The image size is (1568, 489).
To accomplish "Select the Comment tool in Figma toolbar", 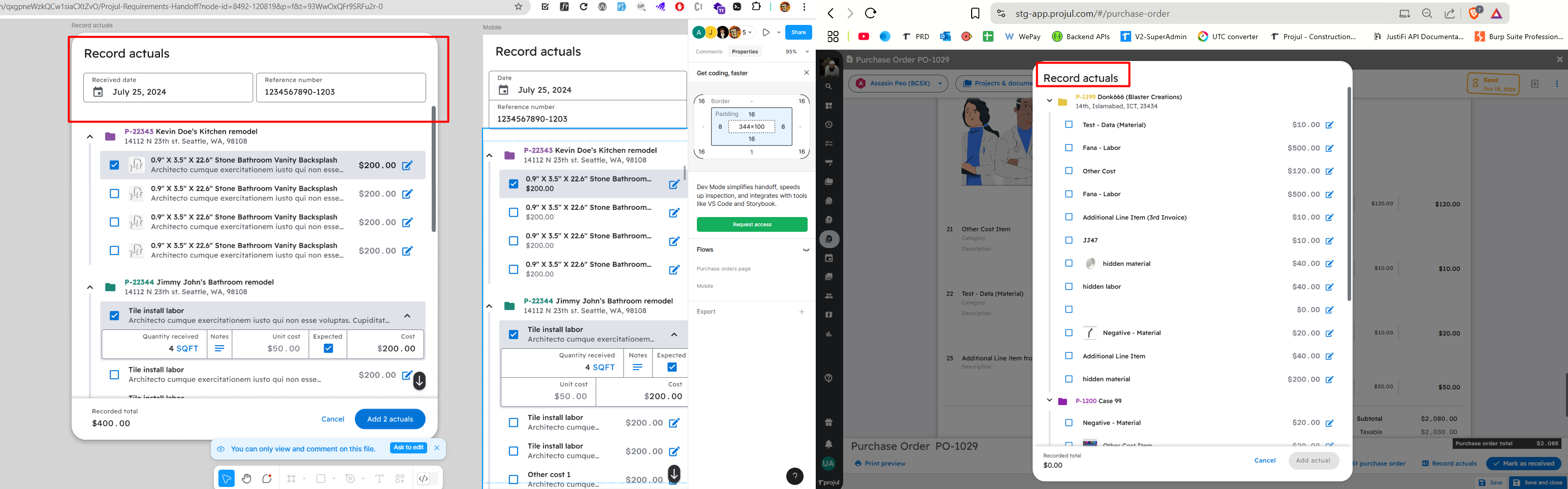I will click(x=267, y=479).
